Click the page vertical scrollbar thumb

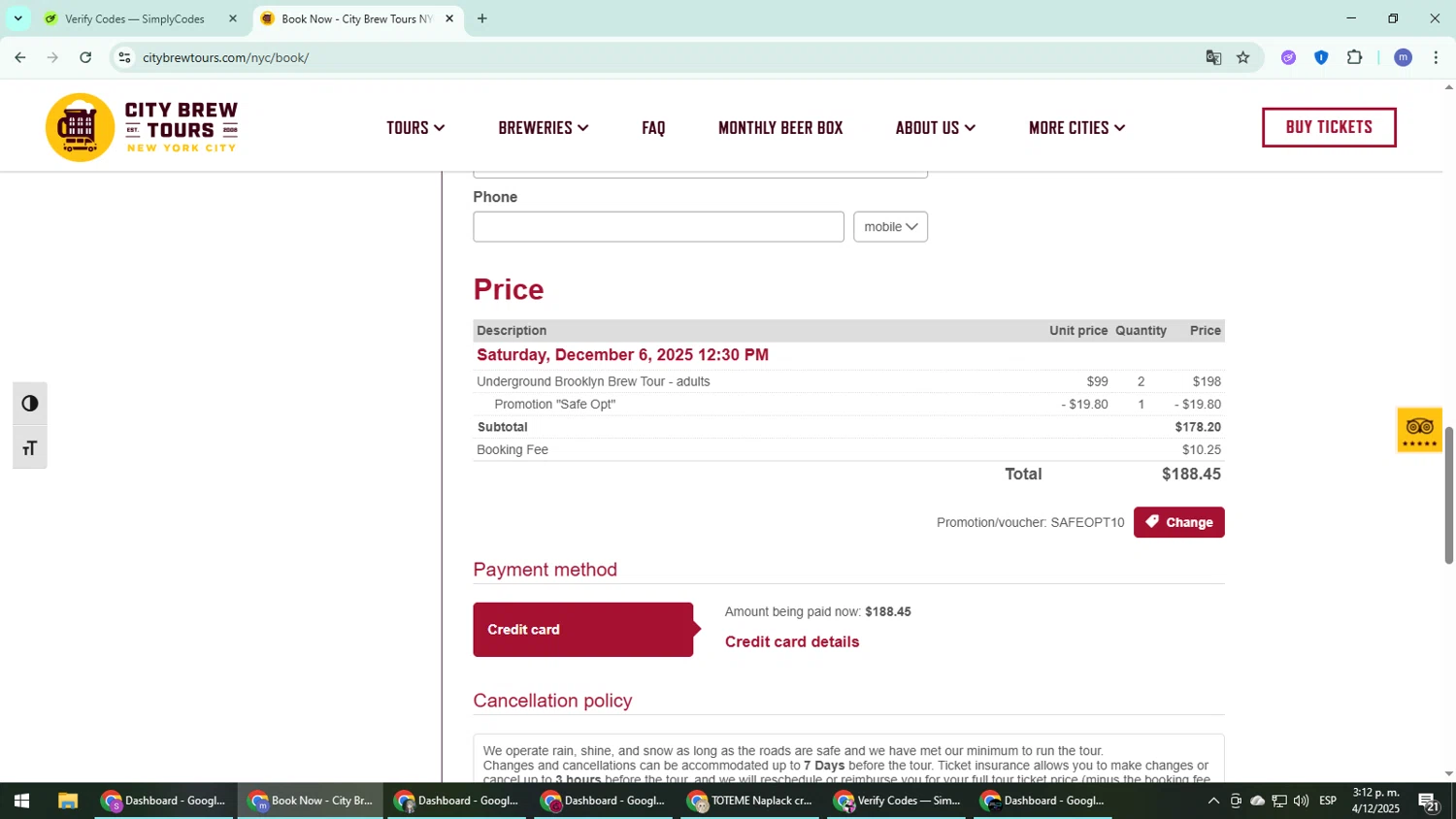(x=1448, y=495)
